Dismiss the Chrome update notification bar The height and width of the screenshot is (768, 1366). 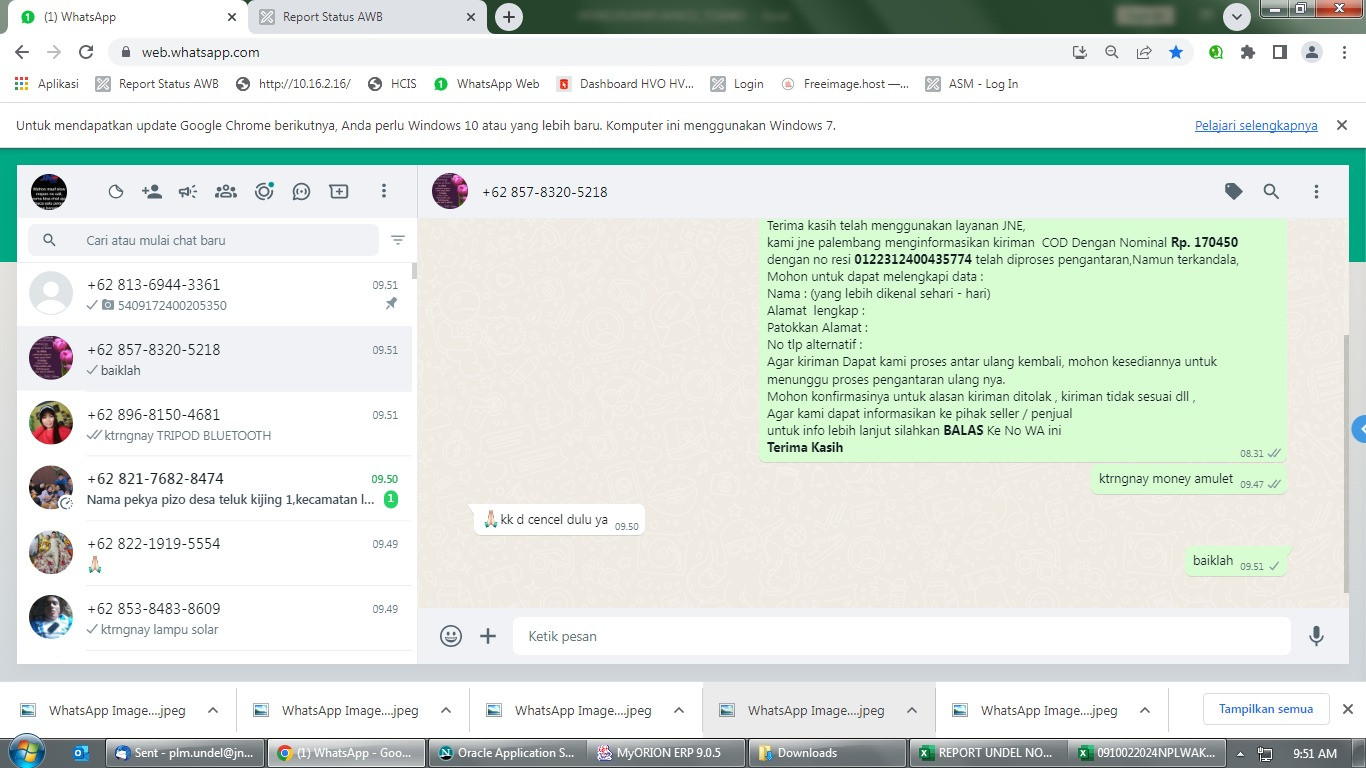pos(1342,125)
